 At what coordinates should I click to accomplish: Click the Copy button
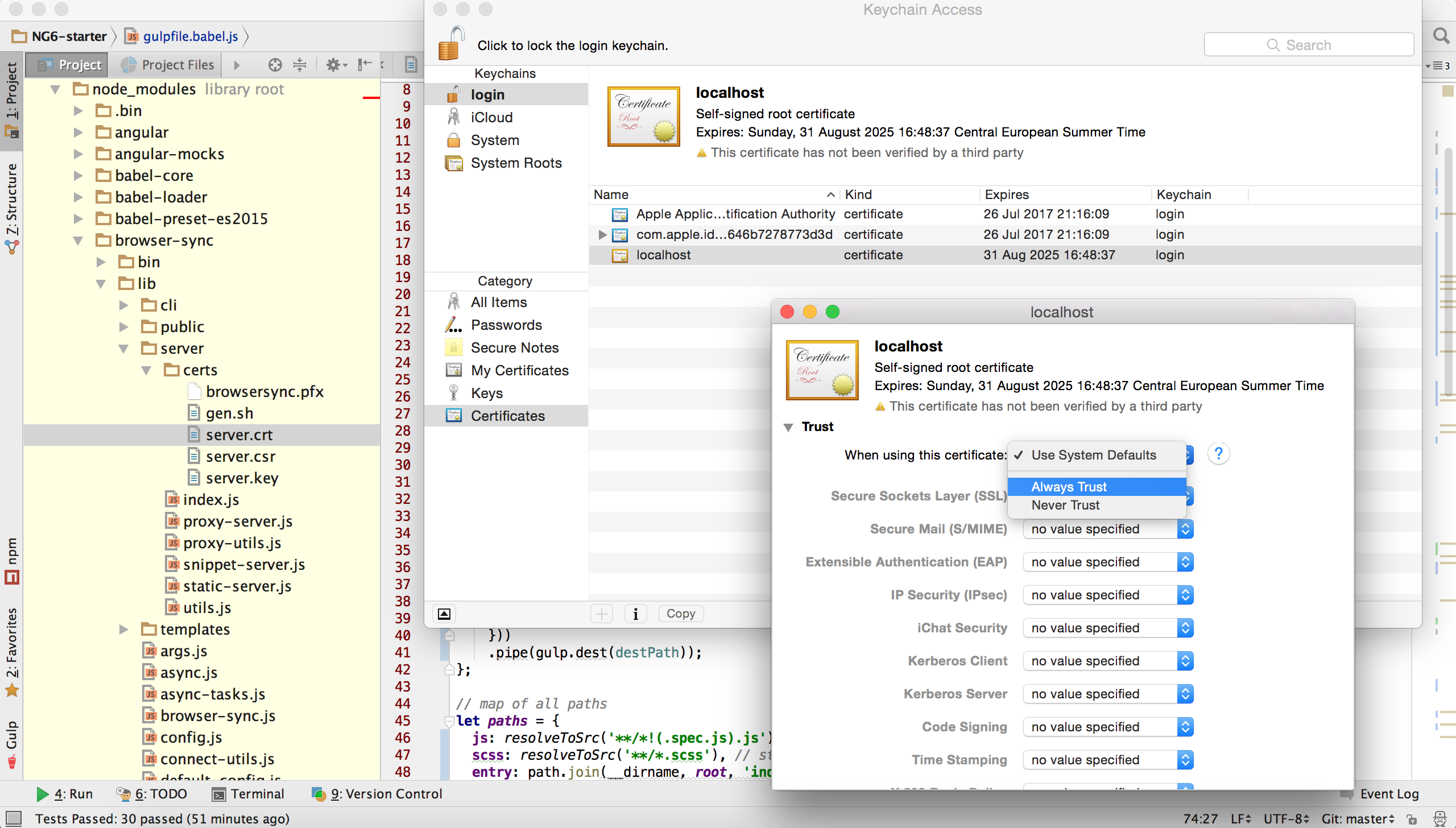pos(681,614)
